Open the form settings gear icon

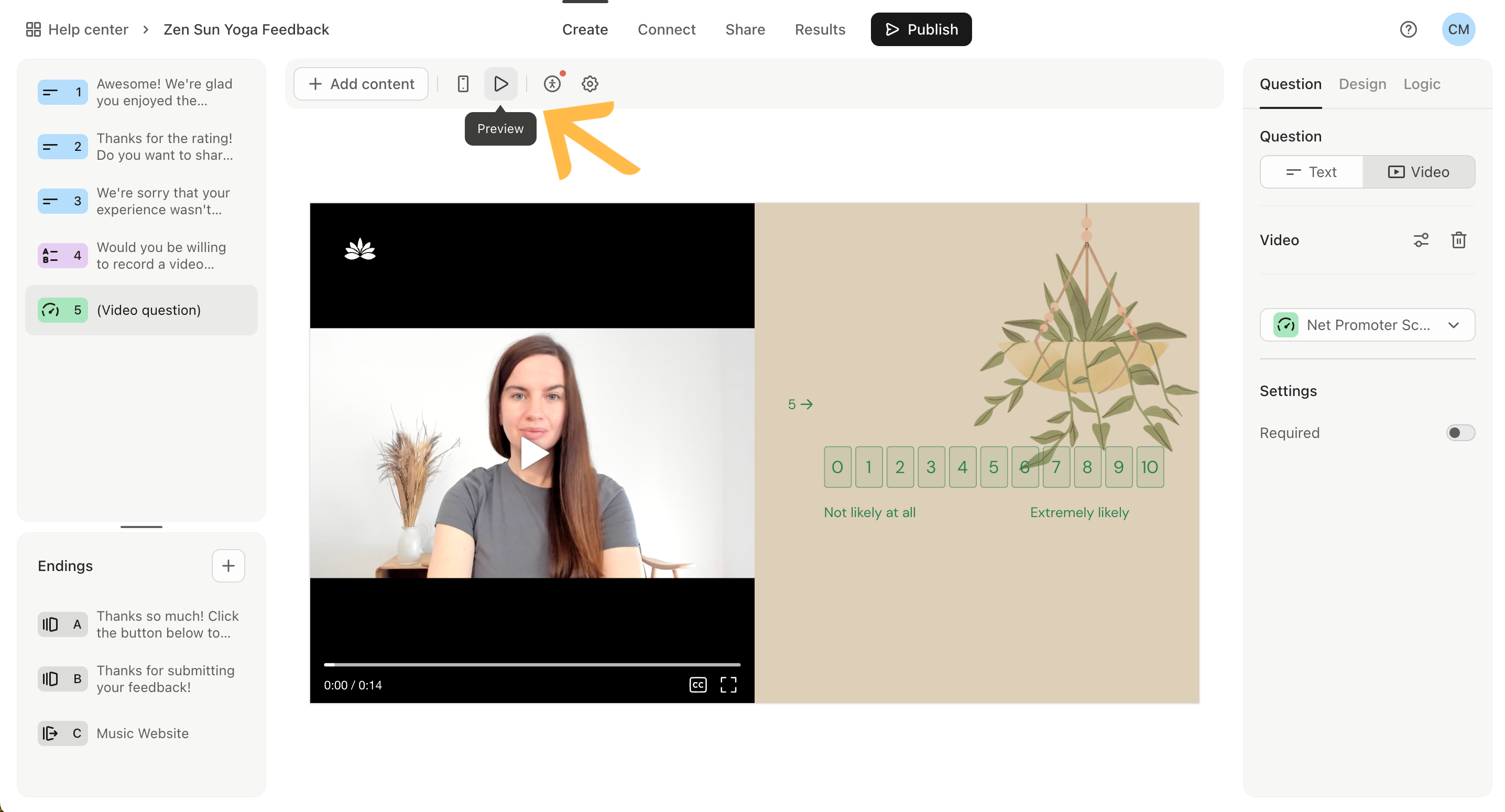click(590, 83)
